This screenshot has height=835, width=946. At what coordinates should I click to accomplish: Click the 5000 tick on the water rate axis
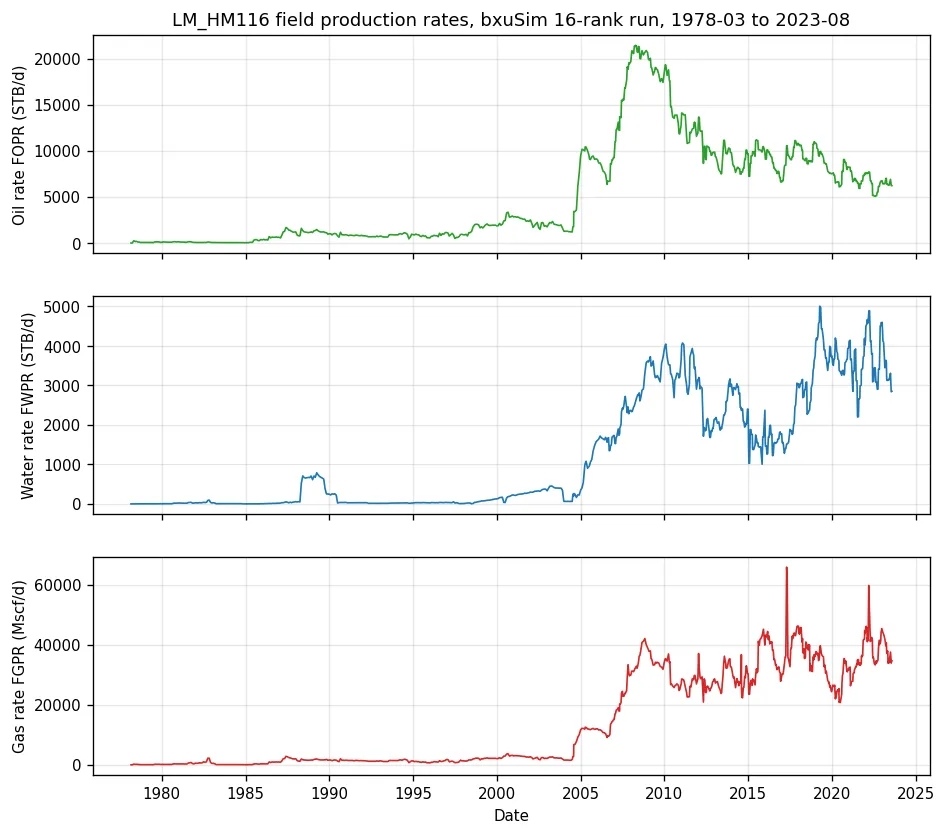point(62,307)
